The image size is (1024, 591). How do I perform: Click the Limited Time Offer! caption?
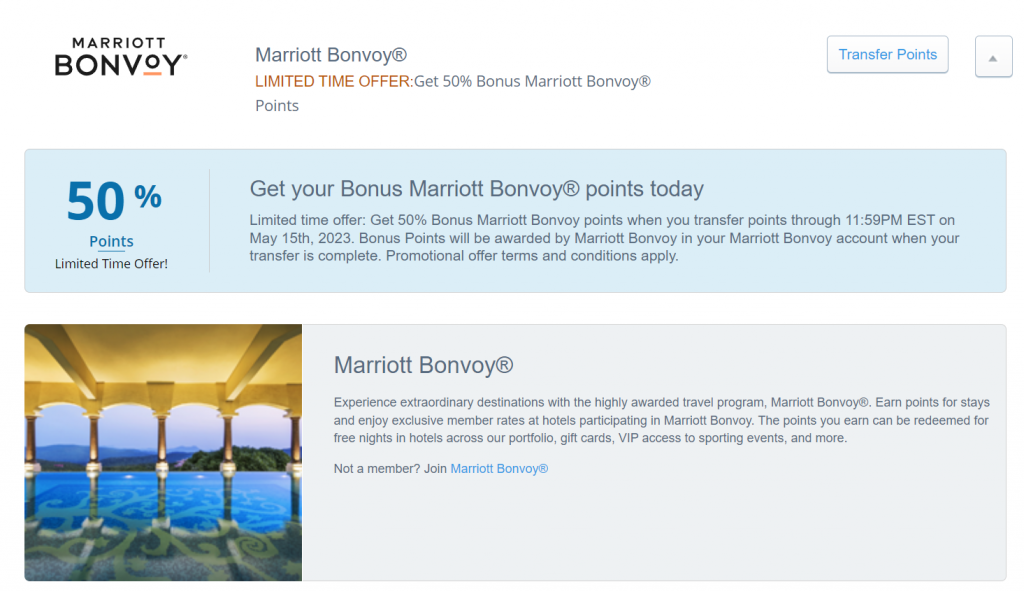pos(111,263)
